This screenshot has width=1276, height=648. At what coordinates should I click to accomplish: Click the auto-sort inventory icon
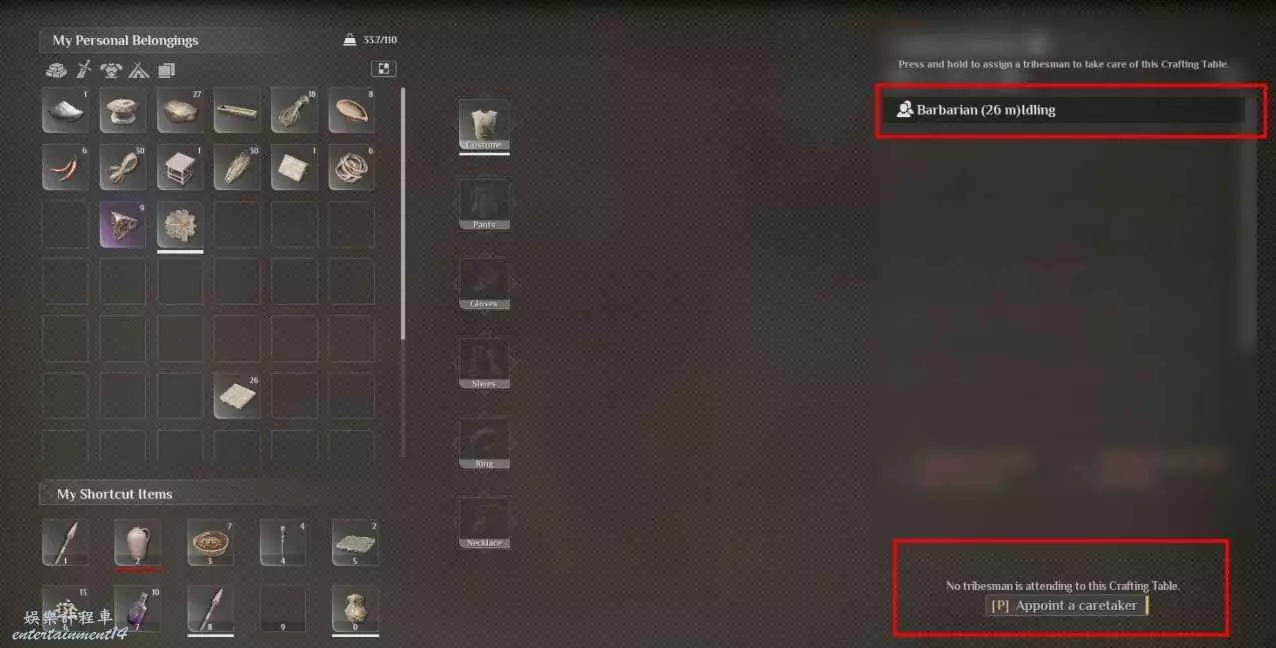point(384,68)
